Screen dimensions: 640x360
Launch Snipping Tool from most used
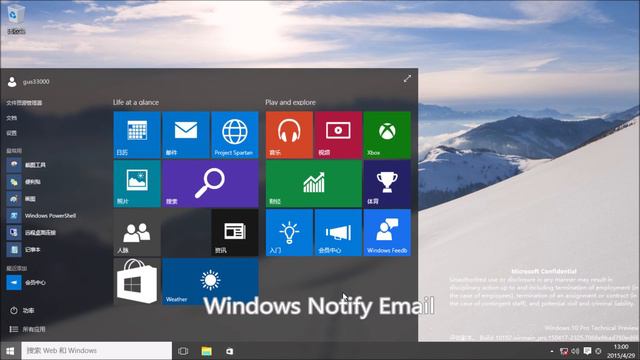[26, 165]
